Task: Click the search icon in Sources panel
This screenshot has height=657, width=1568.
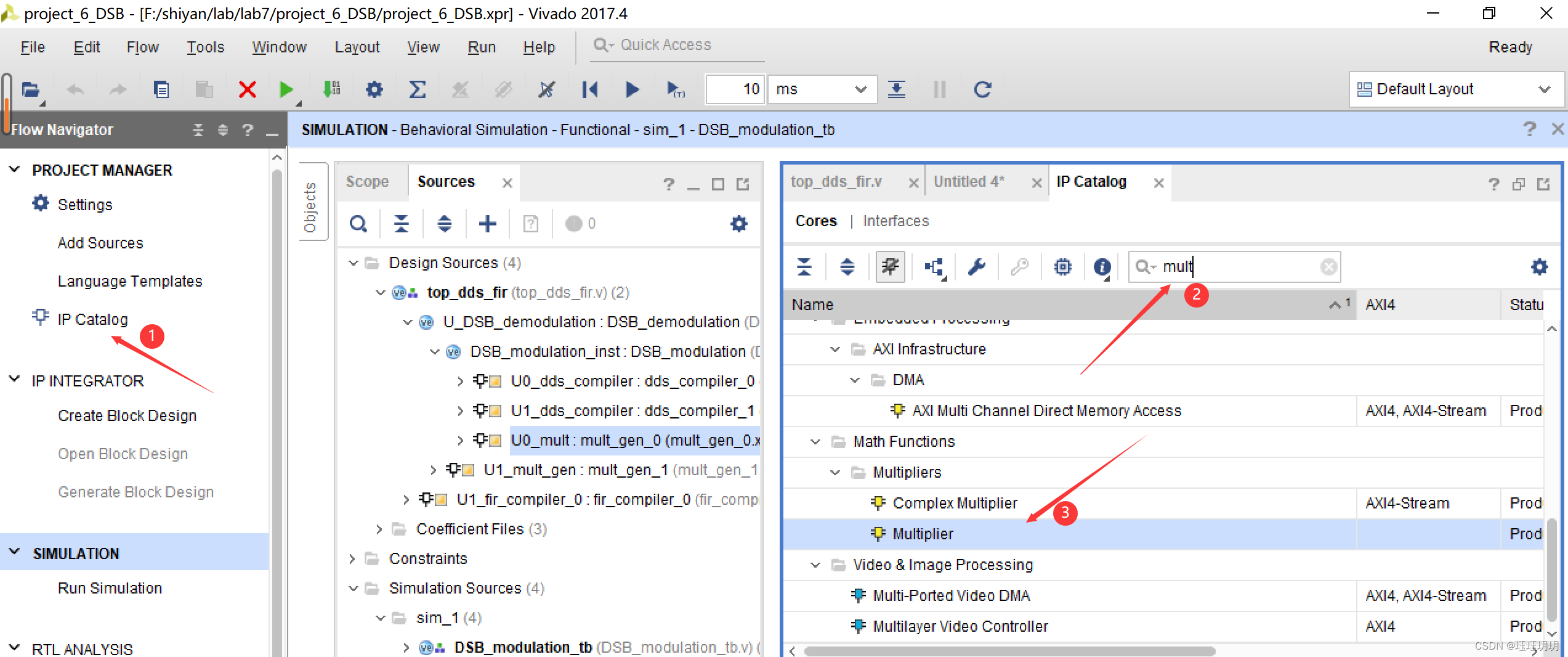Action: pos(358,224)
